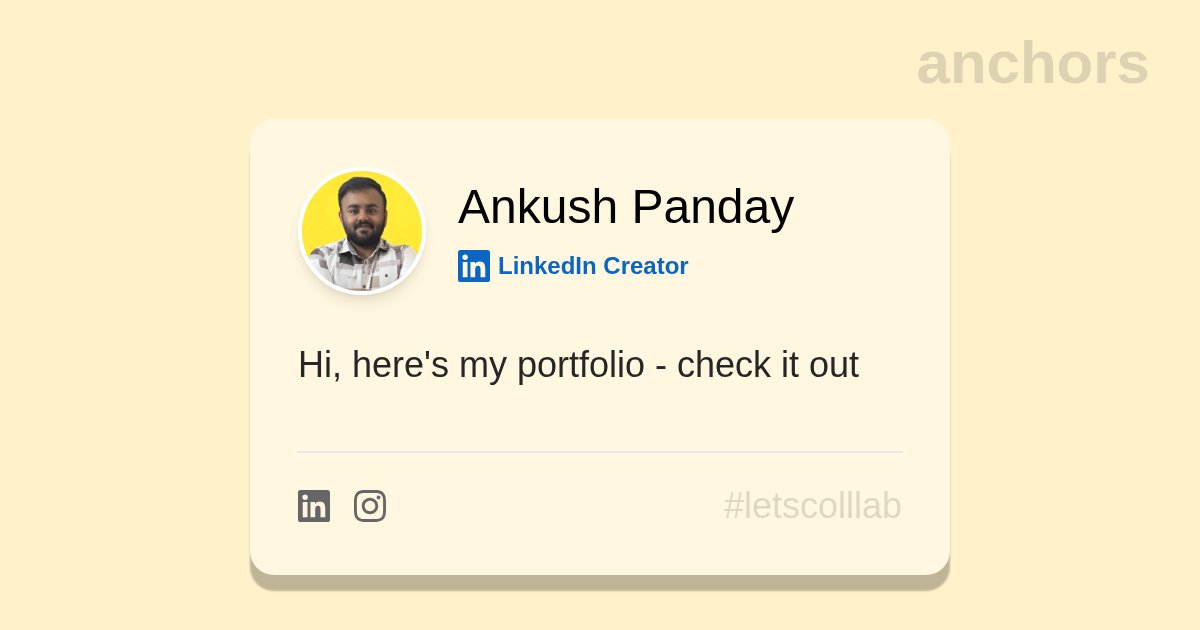1200x630 pixels.
Task: Click the word "portfolio" in the bio
Action: click(580, 365)
